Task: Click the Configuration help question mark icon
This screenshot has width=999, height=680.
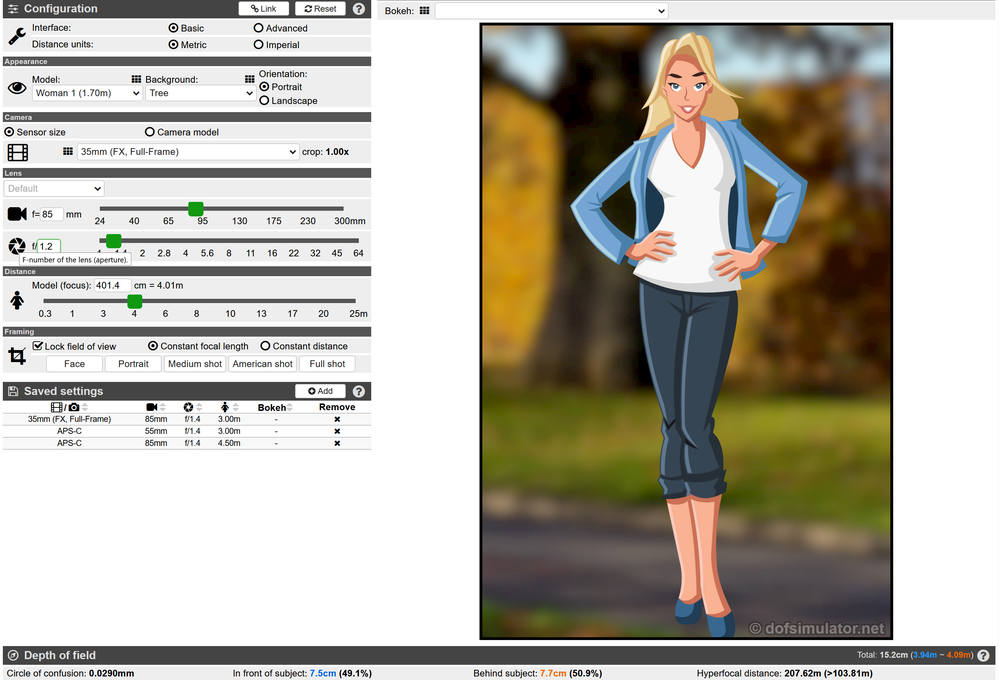Action: 359,9
